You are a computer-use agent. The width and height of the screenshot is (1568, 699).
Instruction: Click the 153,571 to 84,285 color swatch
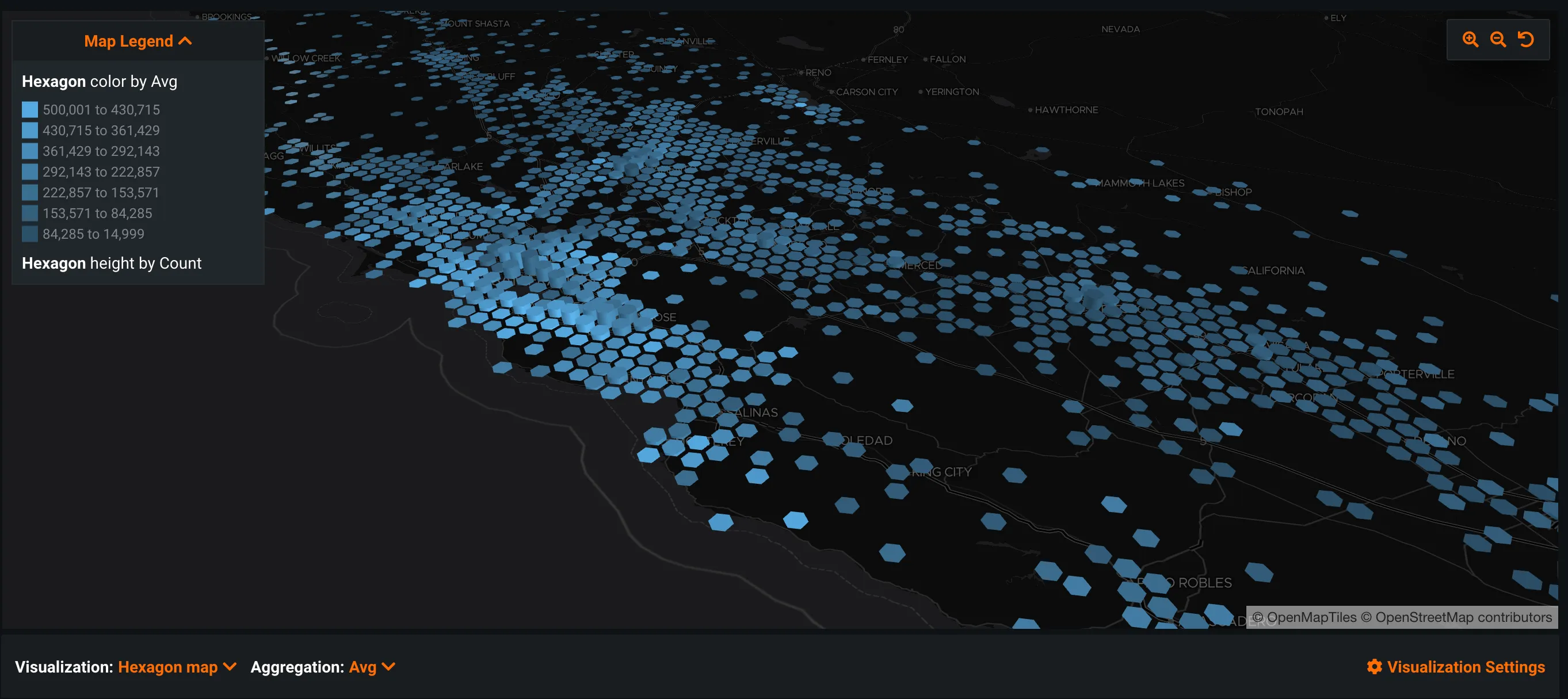tap(30, 213)
